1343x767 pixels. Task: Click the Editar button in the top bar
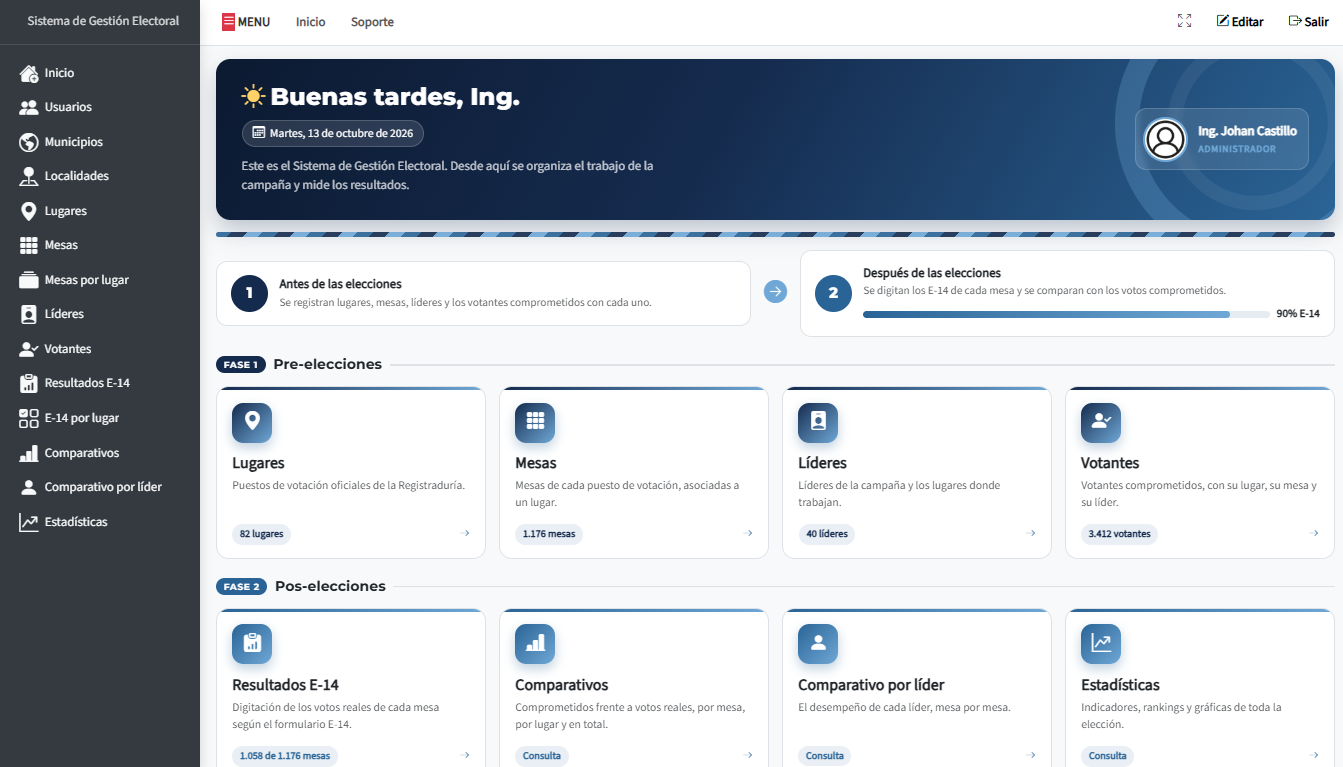pos(1240,21)
